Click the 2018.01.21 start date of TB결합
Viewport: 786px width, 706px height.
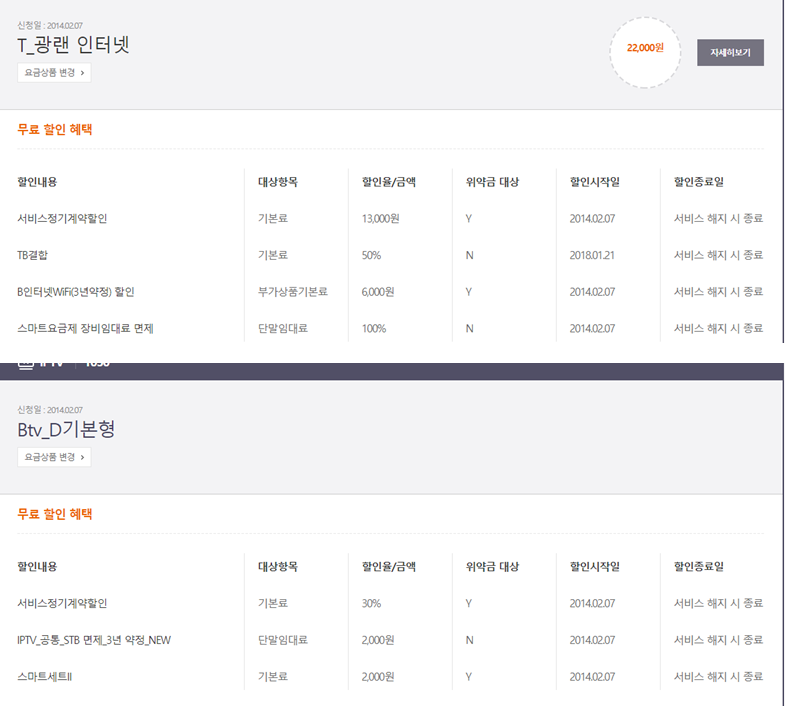tap(592, 255)
